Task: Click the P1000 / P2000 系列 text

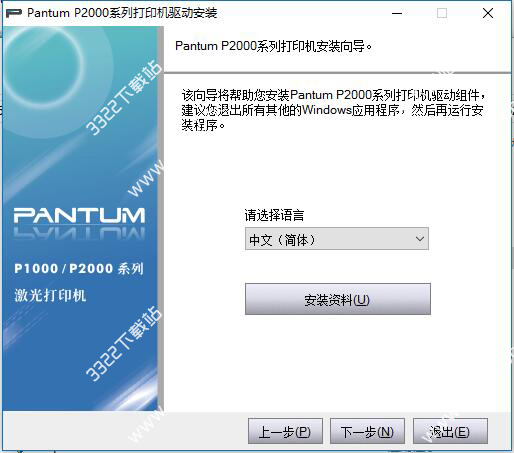Action: tap(79, 269)
